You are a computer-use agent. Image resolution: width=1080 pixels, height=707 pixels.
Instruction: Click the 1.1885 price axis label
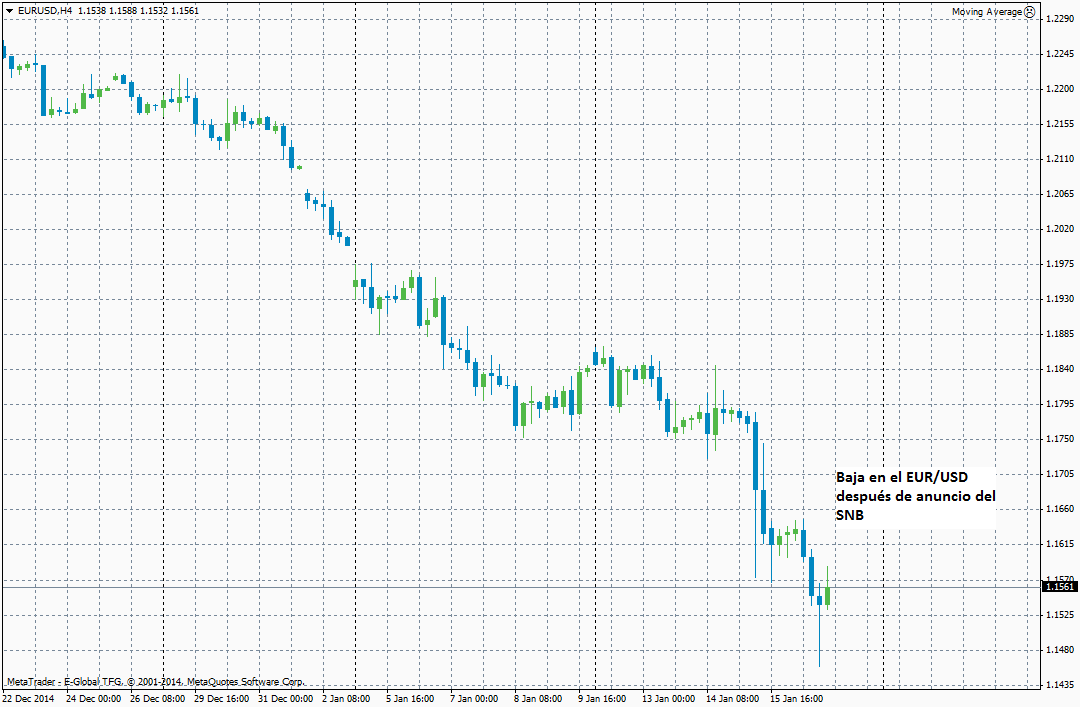point(1059,334)
